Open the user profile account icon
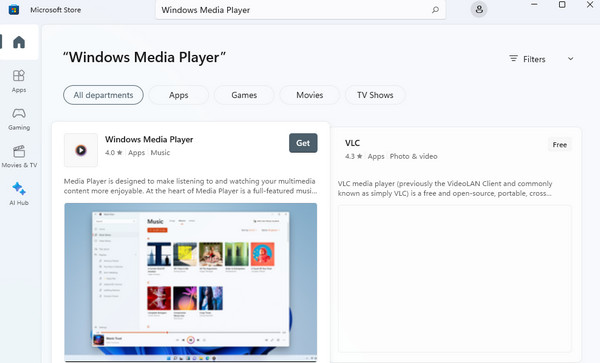The height and width of the screenshot is (363, 600). pyautogui.click(x=479, y=9)
